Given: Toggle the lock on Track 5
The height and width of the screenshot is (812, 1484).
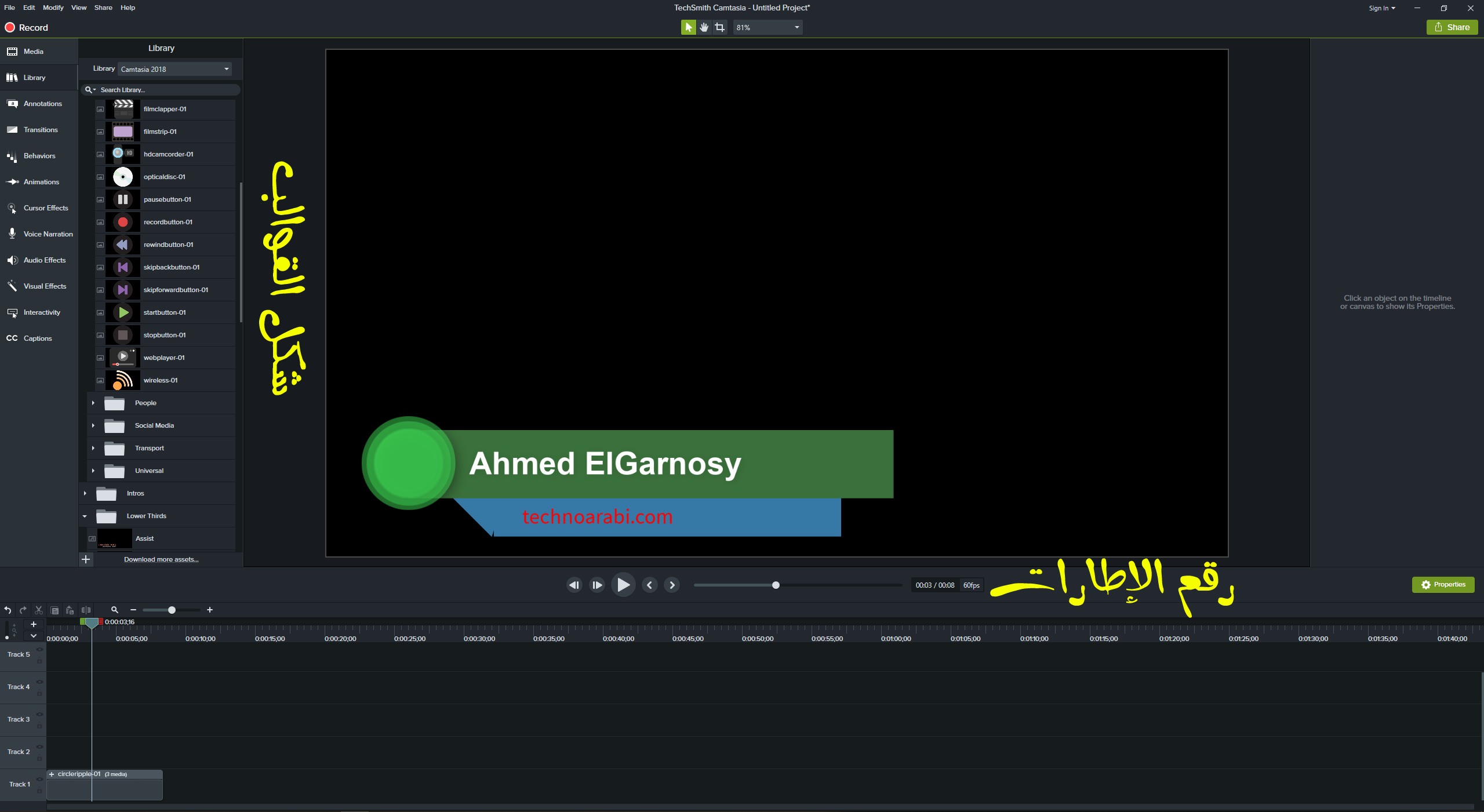Looking at the screenshot, I should [x=39, y=661].
